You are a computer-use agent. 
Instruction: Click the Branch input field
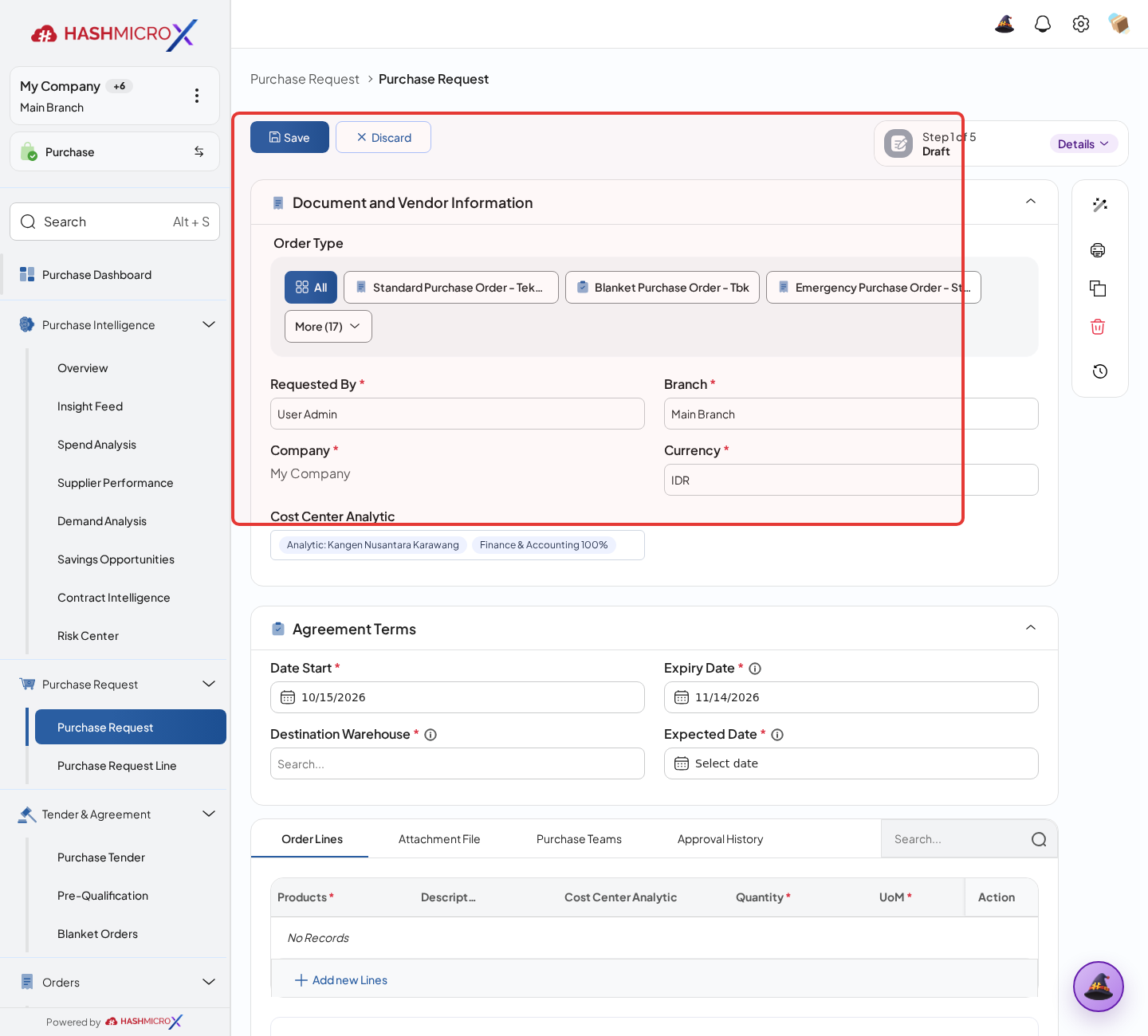pos(851,414)
